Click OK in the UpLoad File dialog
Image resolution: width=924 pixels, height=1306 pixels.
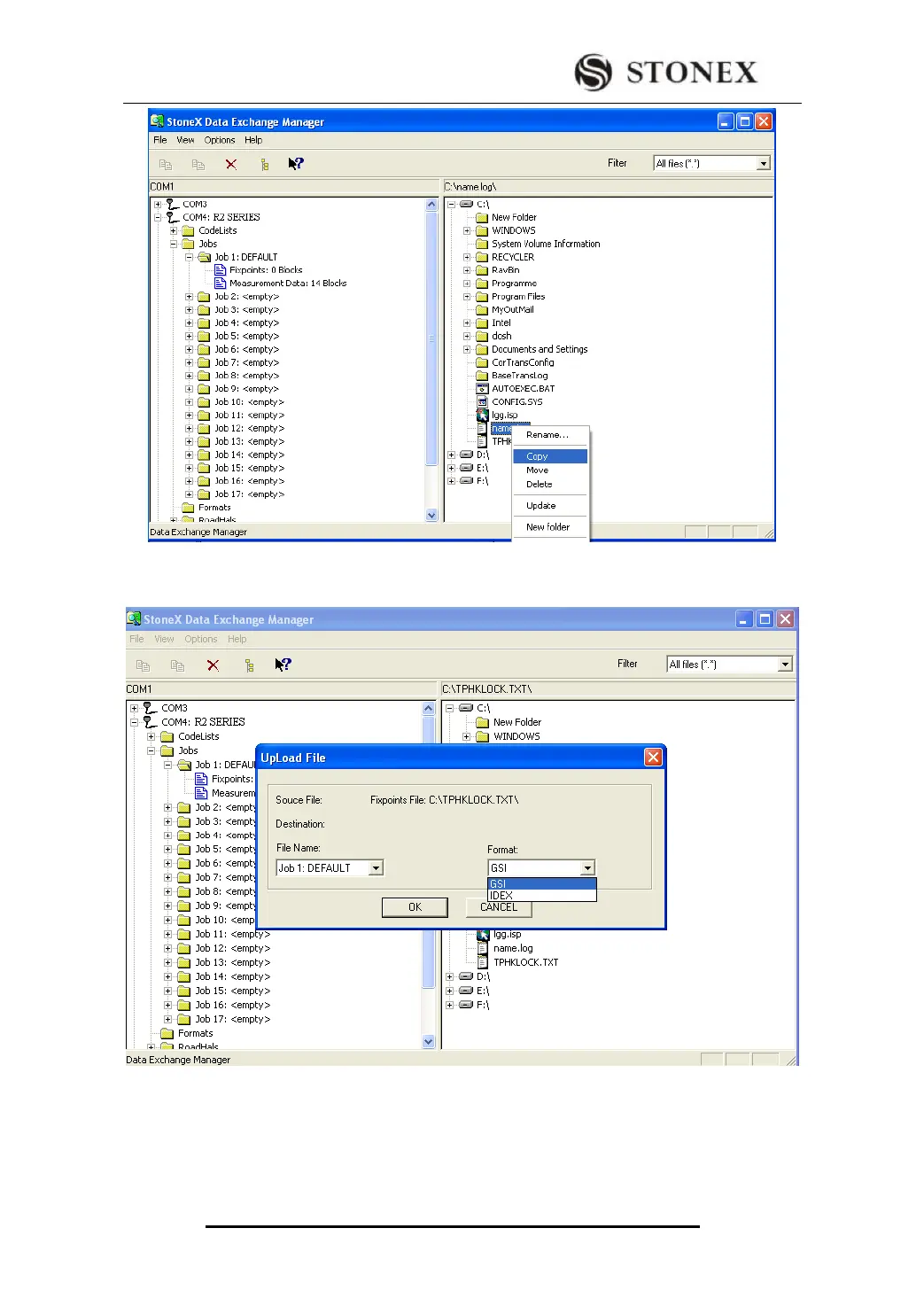415,907
